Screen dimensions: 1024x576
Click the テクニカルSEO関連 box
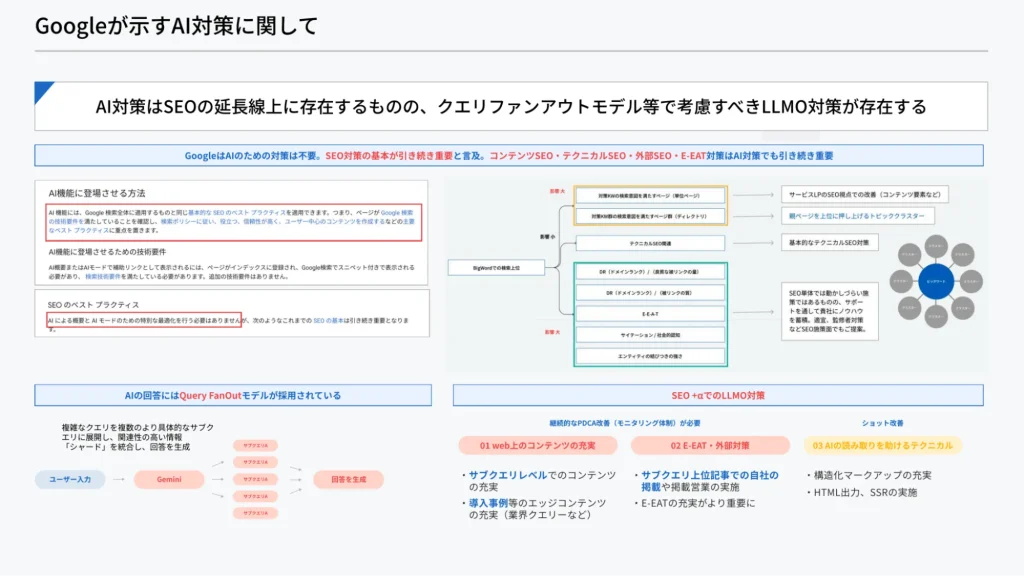click(650, 243)
